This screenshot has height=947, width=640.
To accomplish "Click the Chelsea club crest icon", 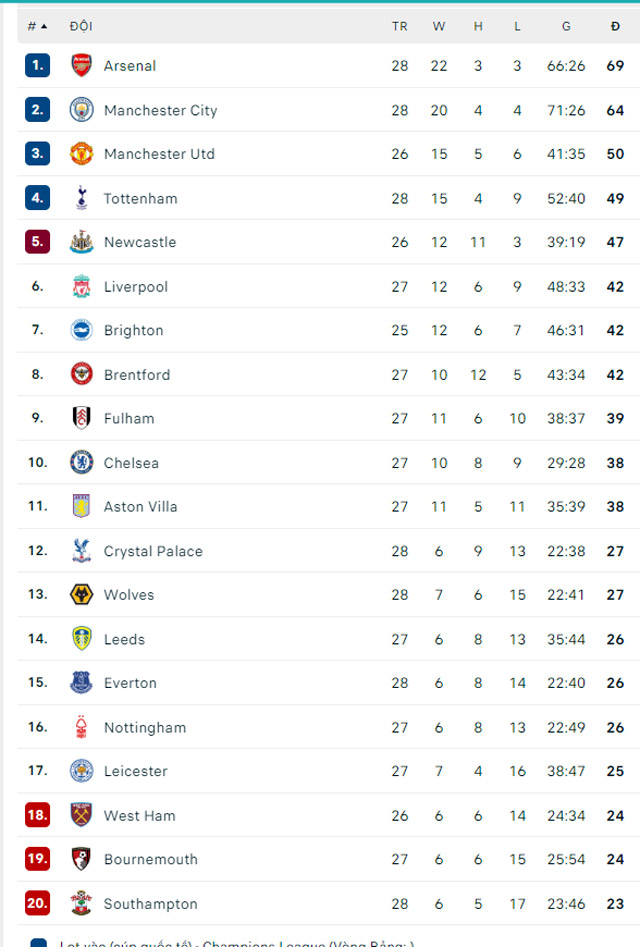I will click(81, 463).
